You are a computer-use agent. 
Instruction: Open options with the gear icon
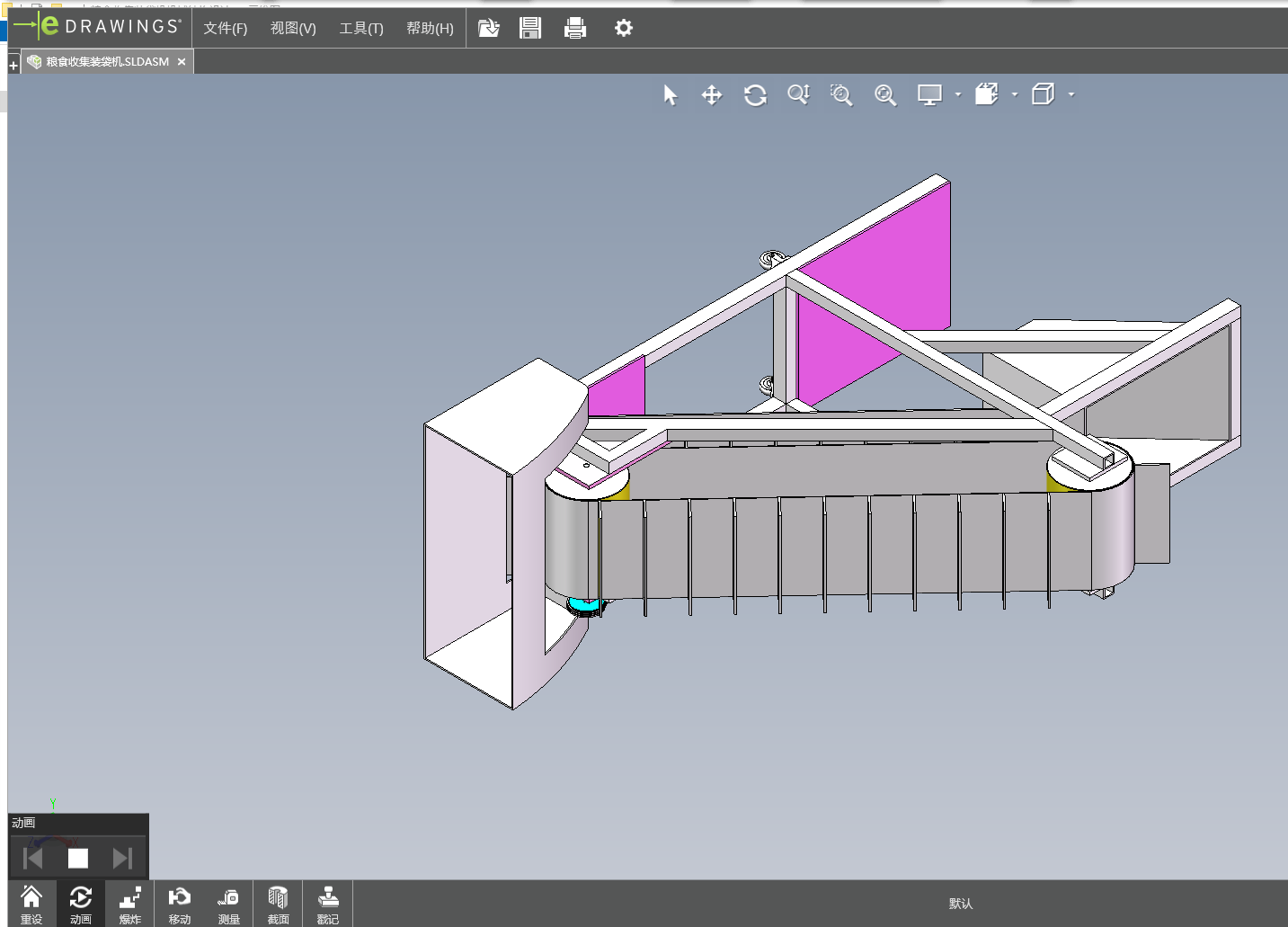coord(624,28)
